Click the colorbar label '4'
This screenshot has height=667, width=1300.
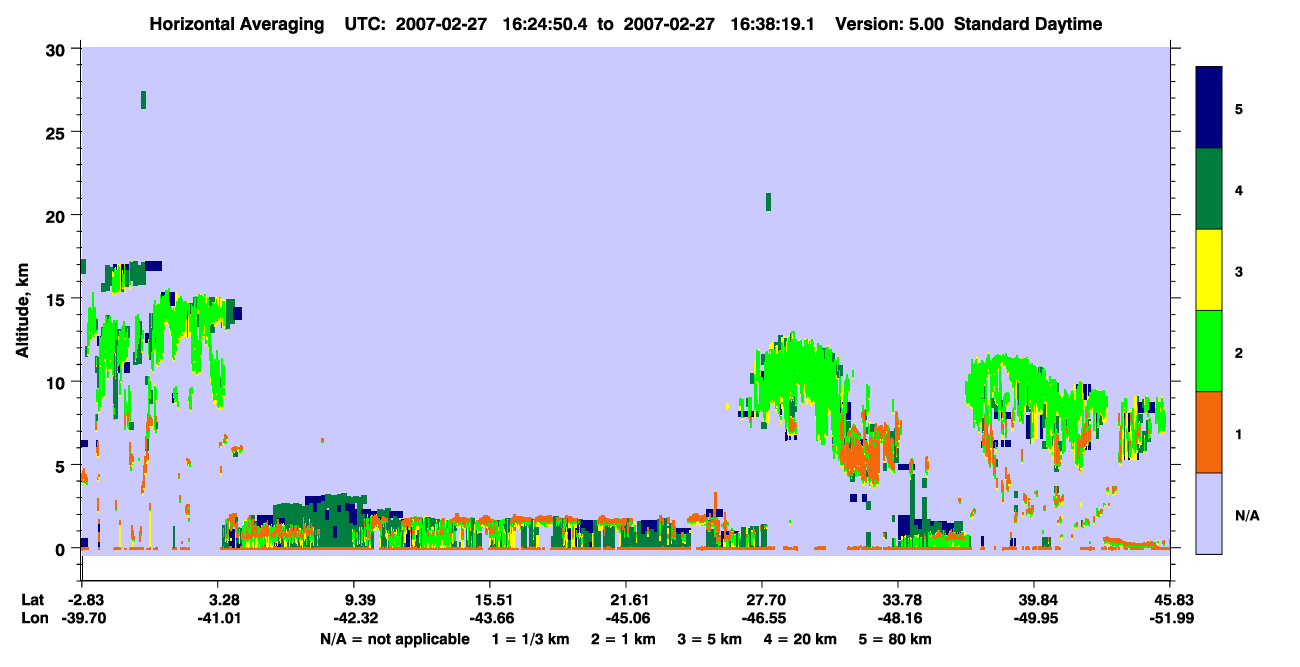tap(1238, 189)
